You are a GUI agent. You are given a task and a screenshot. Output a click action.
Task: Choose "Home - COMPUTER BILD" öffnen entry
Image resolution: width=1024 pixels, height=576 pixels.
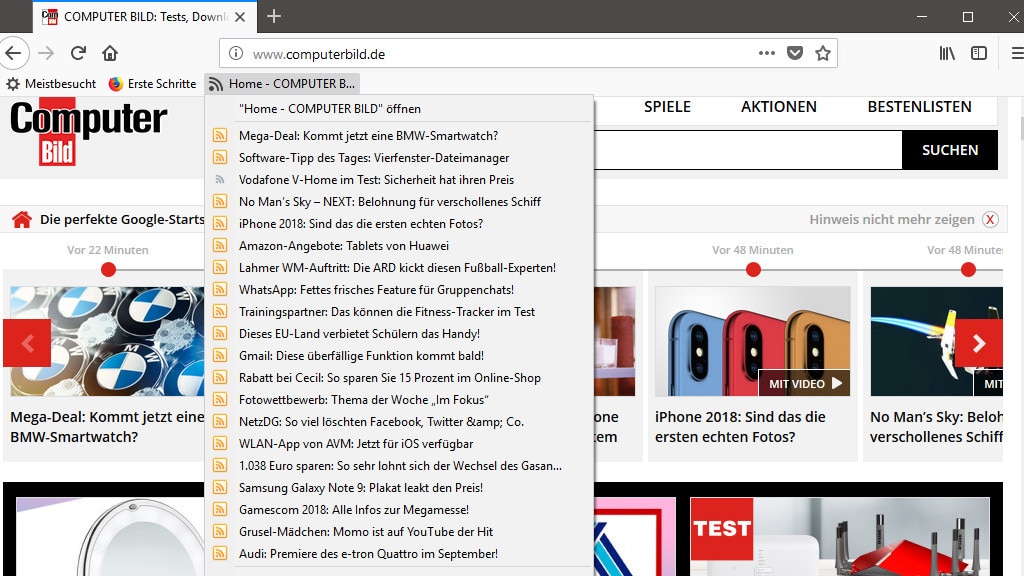point(329,109)
